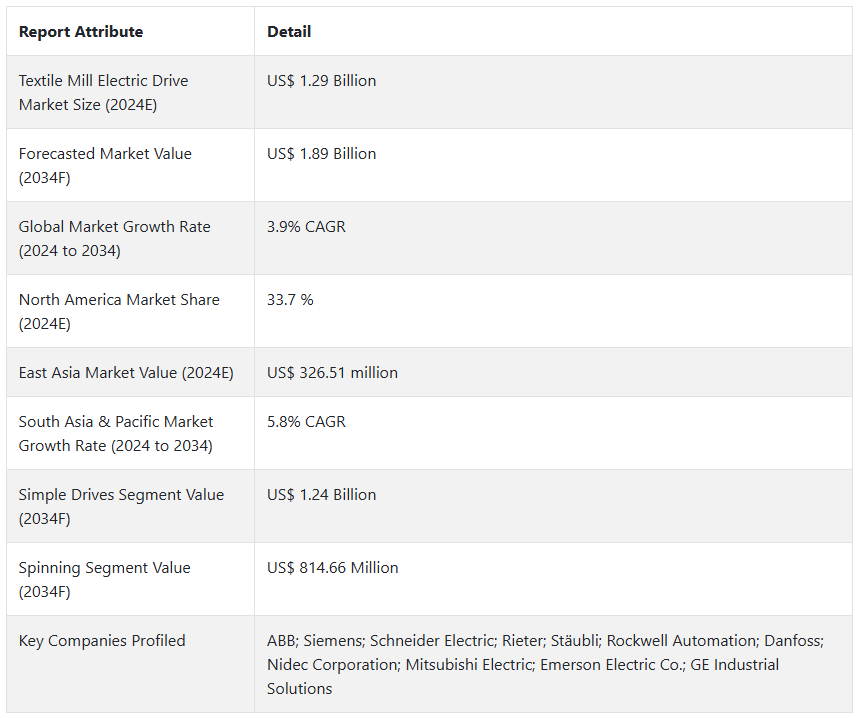Screen dimensions: 859x718
Task: Click the company list starting with ABB
Action: pos(545,664)
